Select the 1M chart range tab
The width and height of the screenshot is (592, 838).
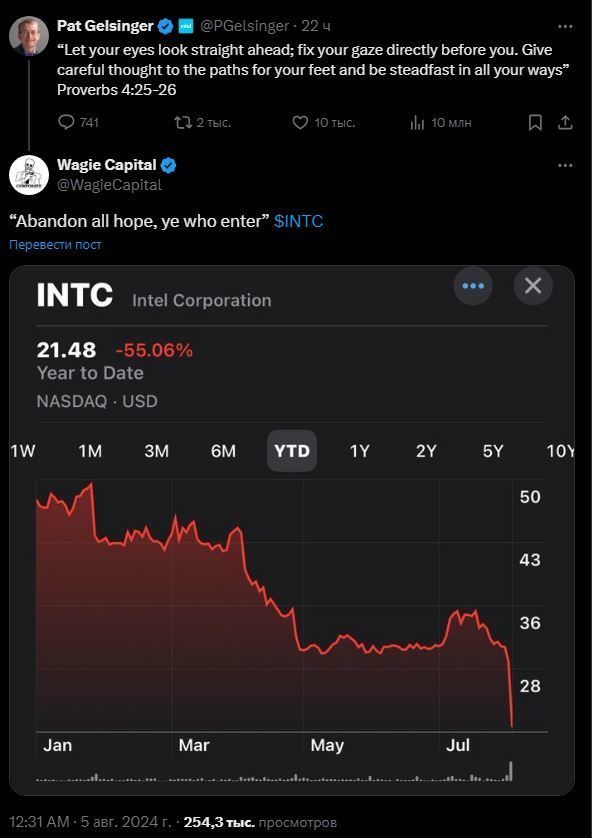[90, 451]
